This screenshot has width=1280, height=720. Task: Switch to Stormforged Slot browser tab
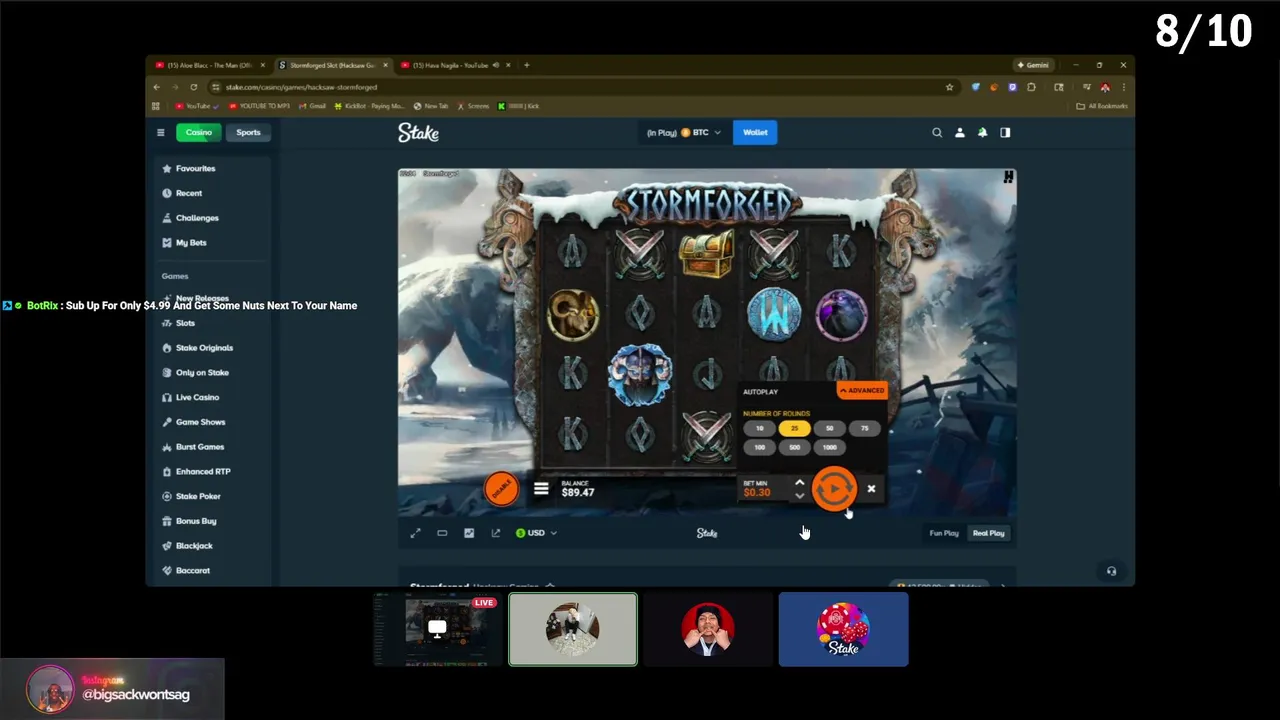pyautogui.click(x=332, y=65)
